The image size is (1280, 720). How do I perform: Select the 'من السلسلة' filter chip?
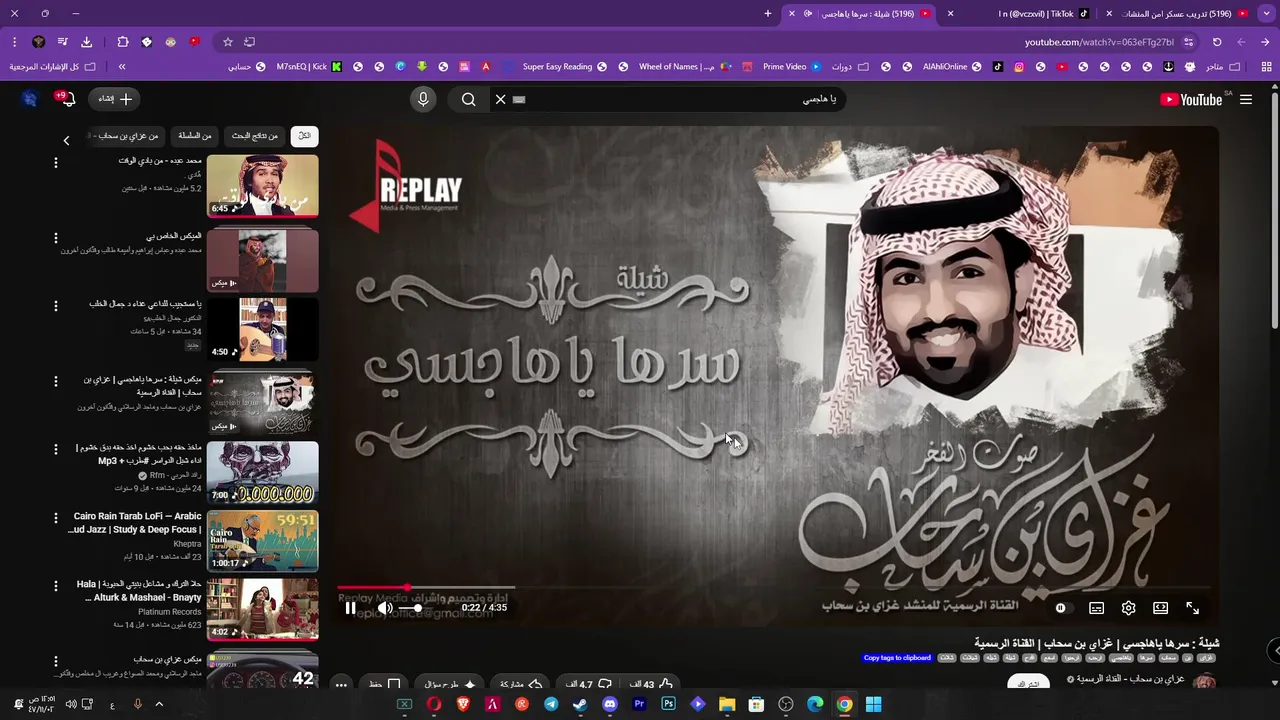pyautogui.click(x=195, y=136)
